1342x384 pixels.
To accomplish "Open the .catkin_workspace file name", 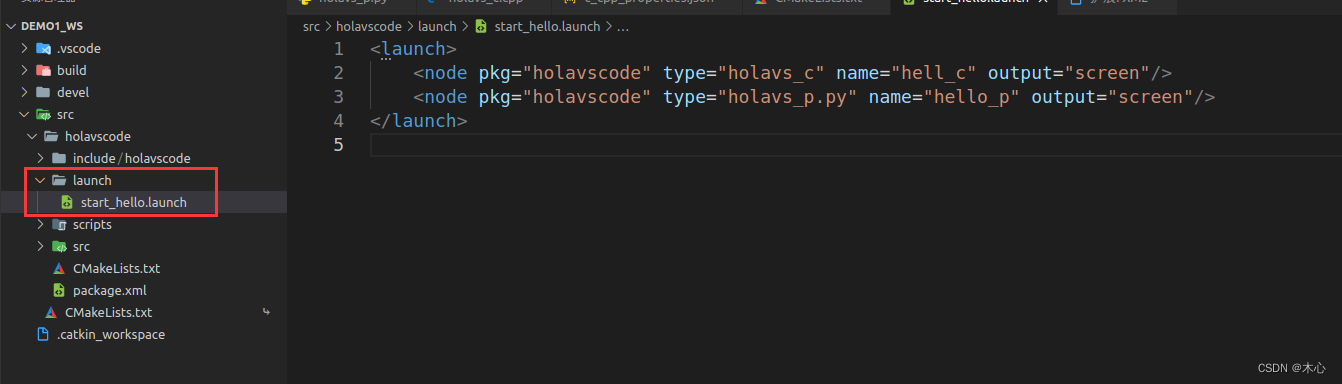I will (111, 334).
